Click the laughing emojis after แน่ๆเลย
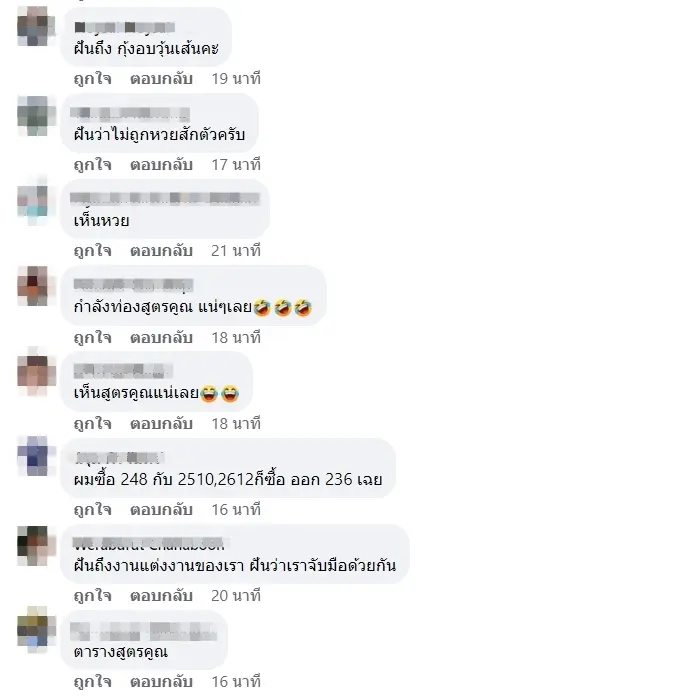This screenshot has height=696, width=695. (x=283, y=307)
